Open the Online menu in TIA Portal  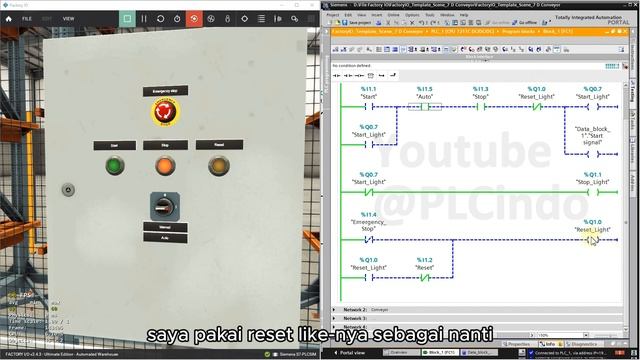tap(393, 15)
